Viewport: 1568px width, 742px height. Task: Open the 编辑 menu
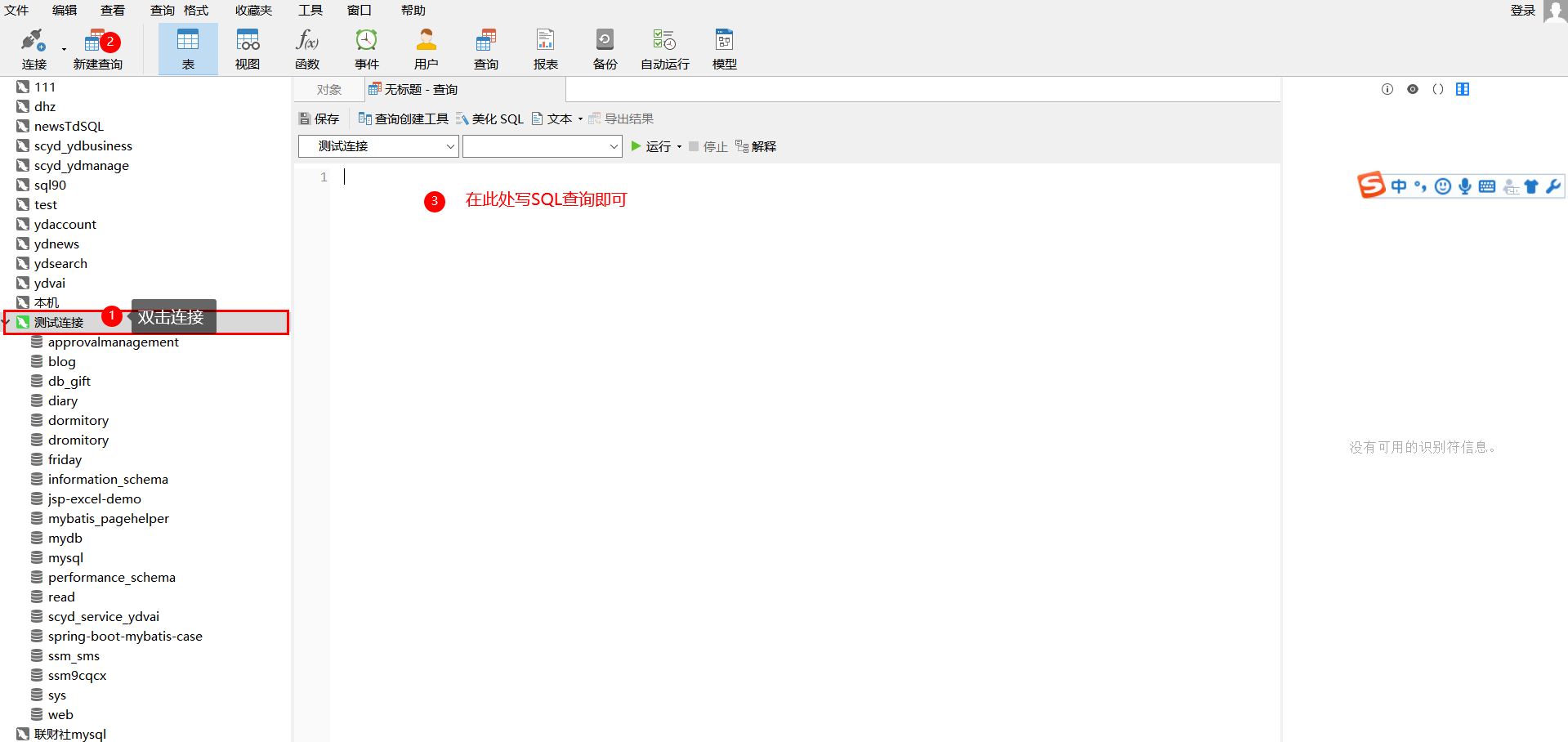pyautogui.click(x=65, y=11)
